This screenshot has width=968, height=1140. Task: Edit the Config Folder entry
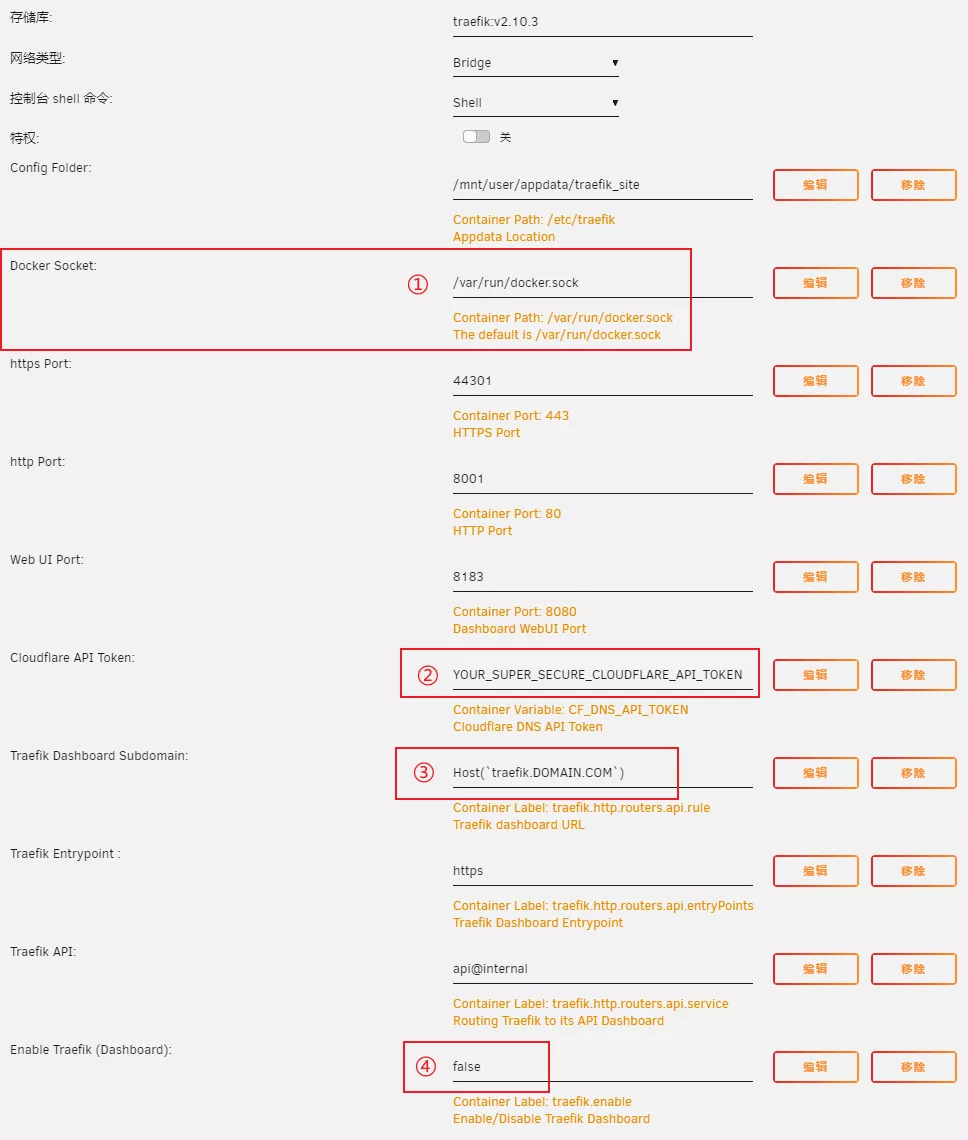coord(815,185)
